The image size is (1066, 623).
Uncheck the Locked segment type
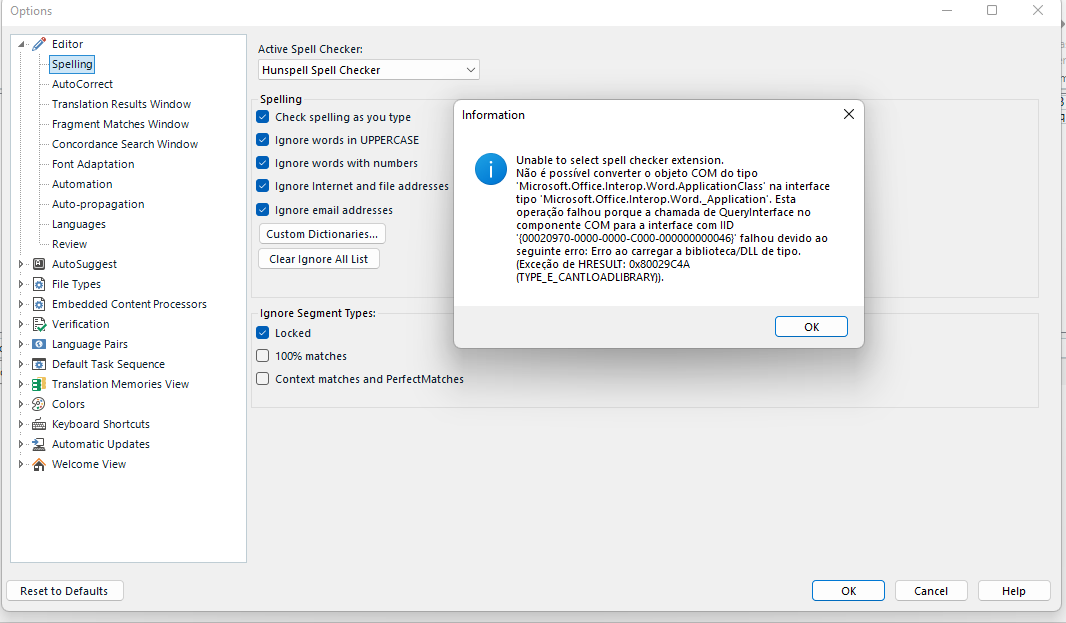tap(262, 333)
